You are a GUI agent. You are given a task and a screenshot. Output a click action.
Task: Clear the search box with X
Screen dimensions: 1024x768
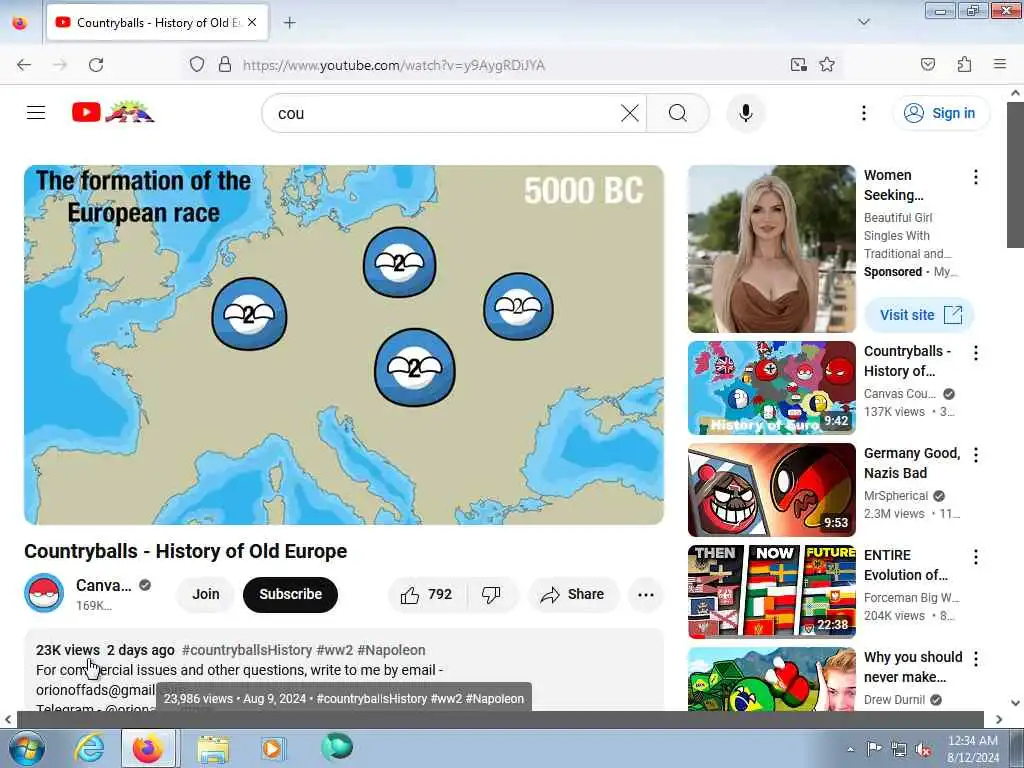click(630, 113)
